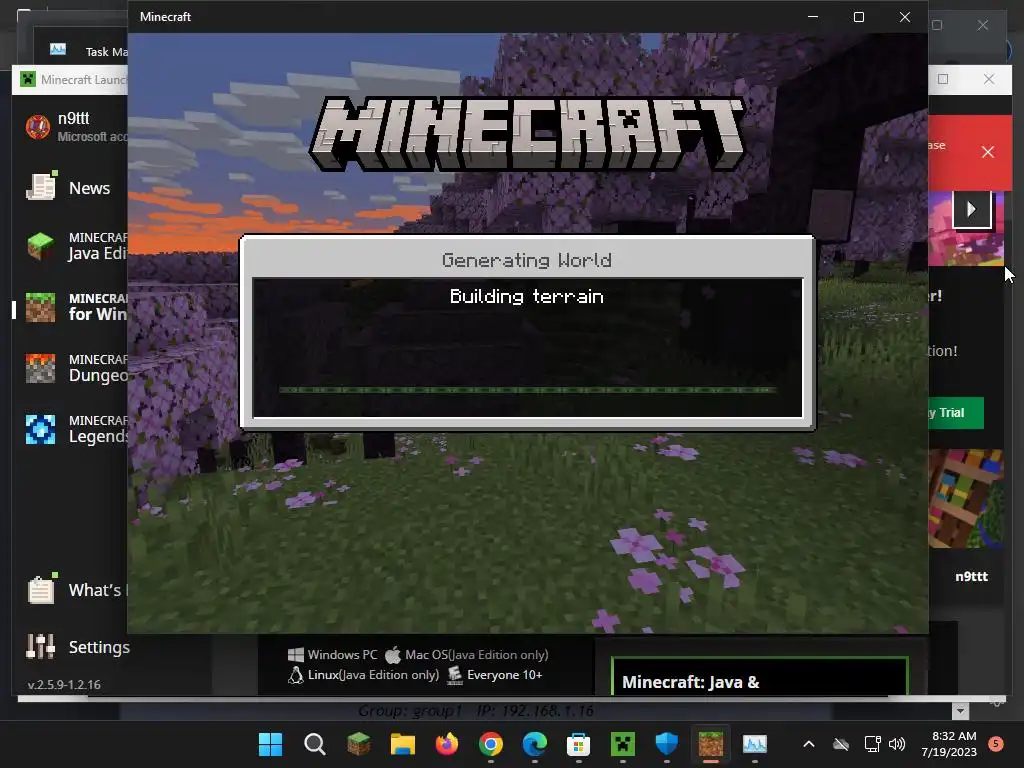Open the grass block app next to Search
Image resolution: width=1024 pixels, height=768 pixels.
[359, 744]
